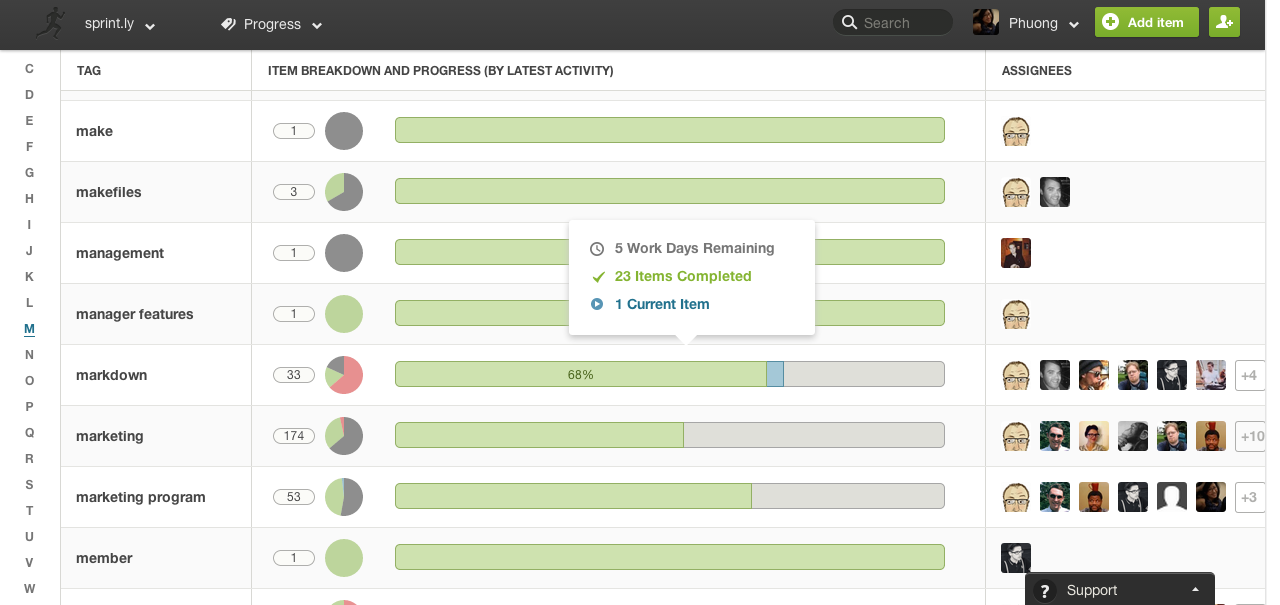Show the +4 more markdown assignees
The width and height of the screenshot is (1280, 605).
[x=1248, y=375]
